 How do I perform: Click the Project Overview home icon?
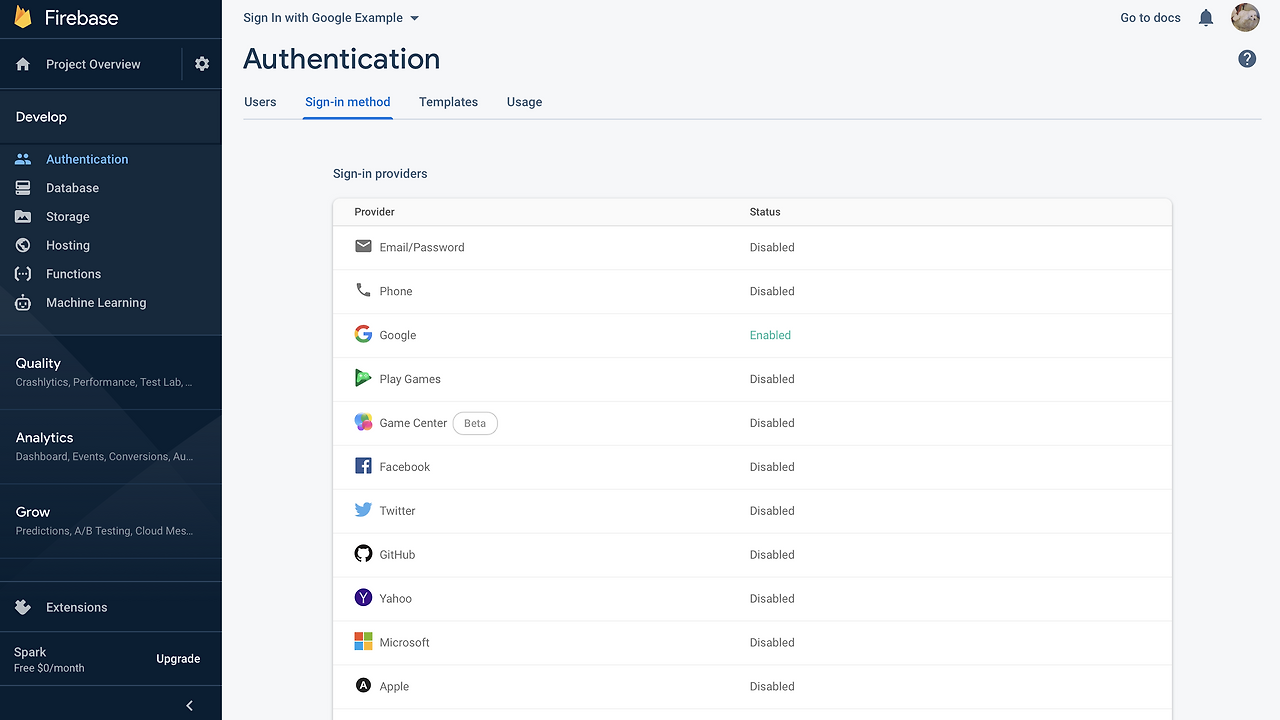point(23,64)
